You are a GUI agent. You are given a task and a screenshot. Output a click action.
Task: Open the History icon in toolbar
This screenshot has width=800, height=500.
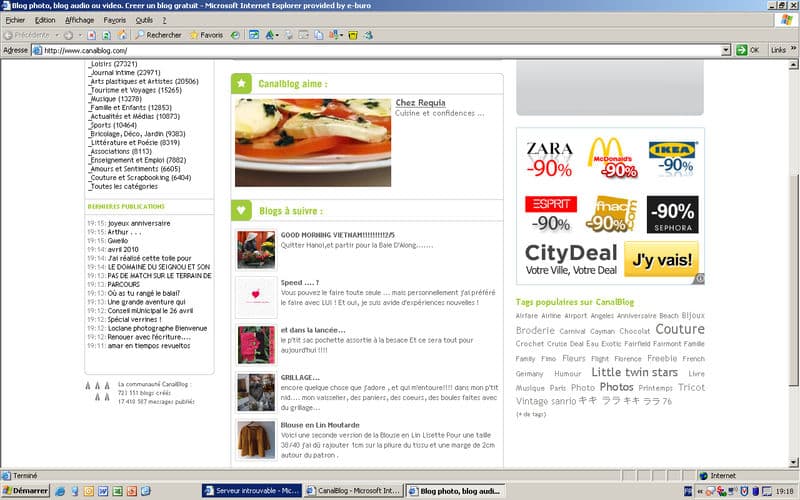(235, 35)
